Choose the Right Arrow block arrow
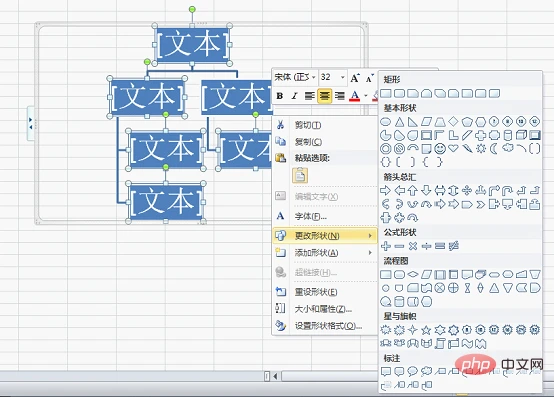554x397 pixels. tap(385, 191)
